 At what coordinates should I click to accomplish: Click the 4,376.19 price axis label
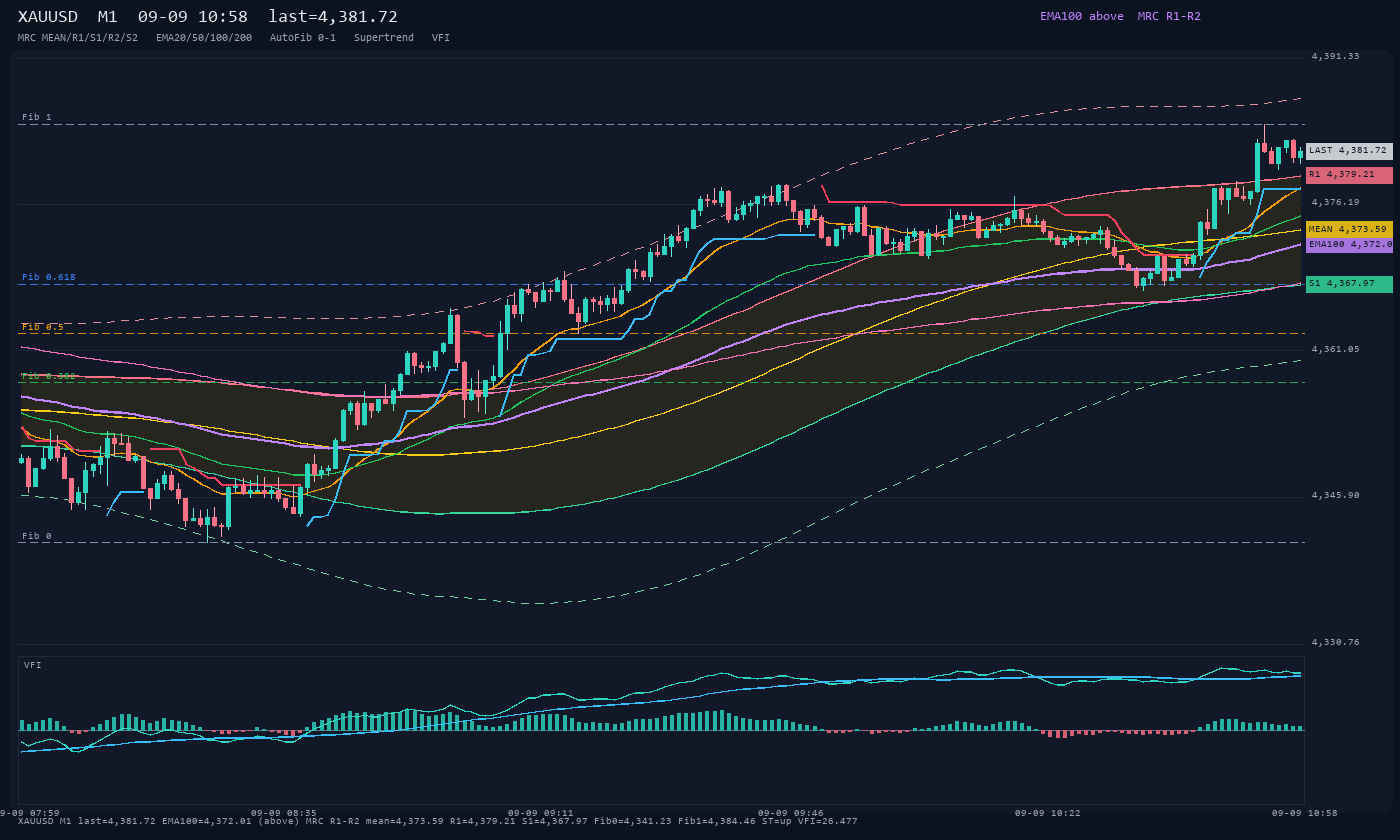[1335, 202]
